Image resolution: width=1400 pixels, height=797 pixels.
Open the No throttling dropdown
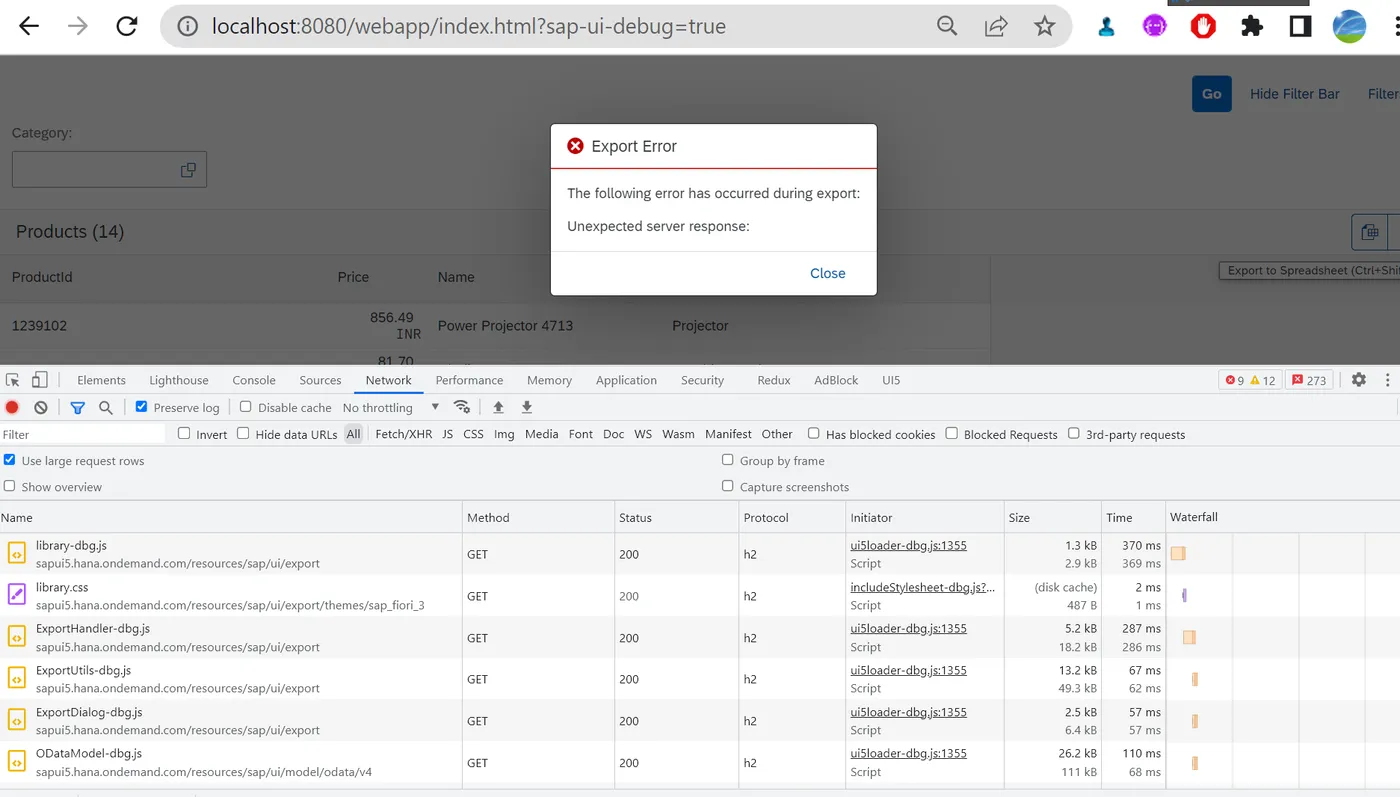pos(391,407)
